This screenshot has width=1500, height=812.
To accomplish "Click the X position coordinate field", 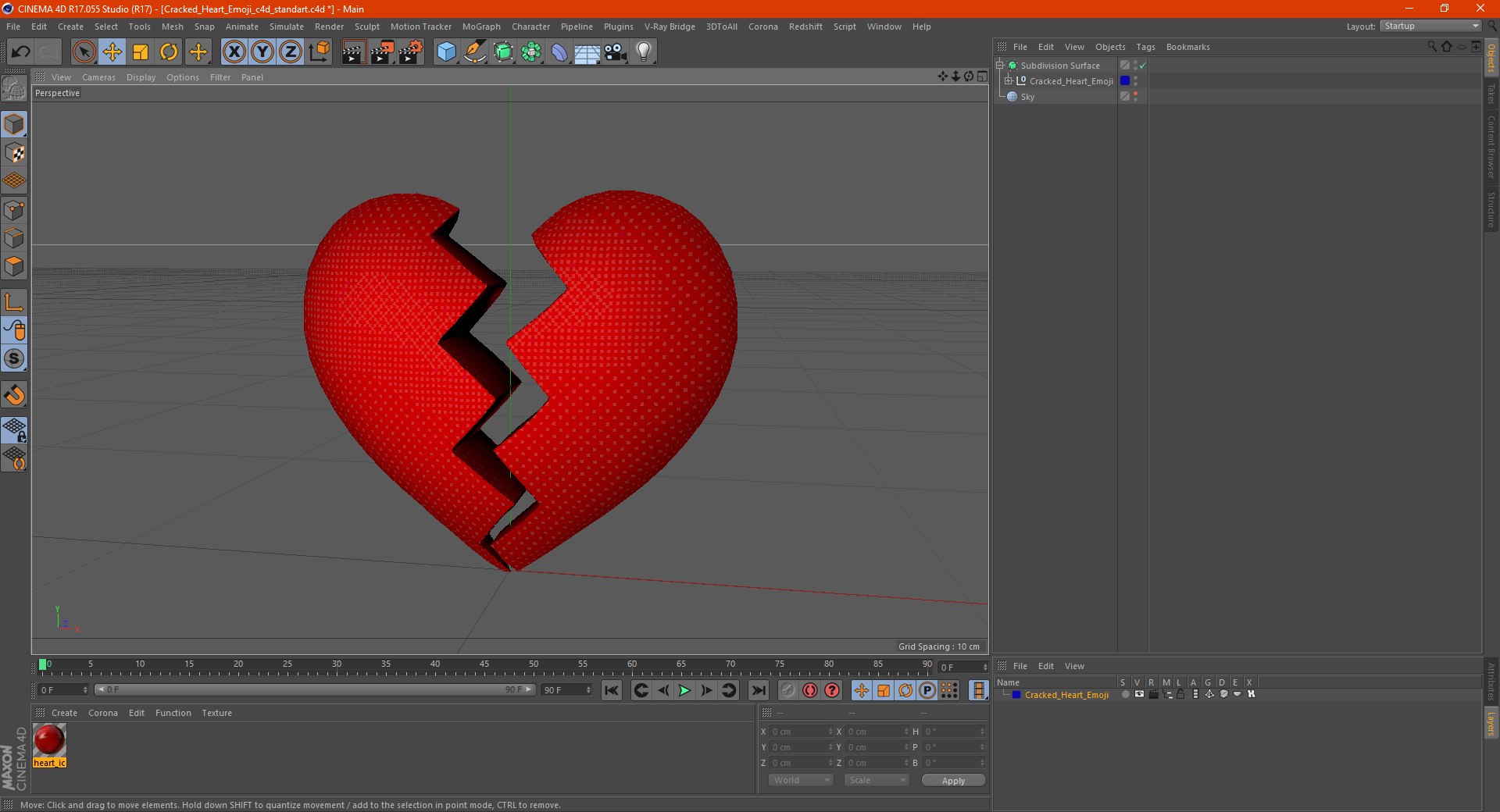I will (x=802, y=732).
